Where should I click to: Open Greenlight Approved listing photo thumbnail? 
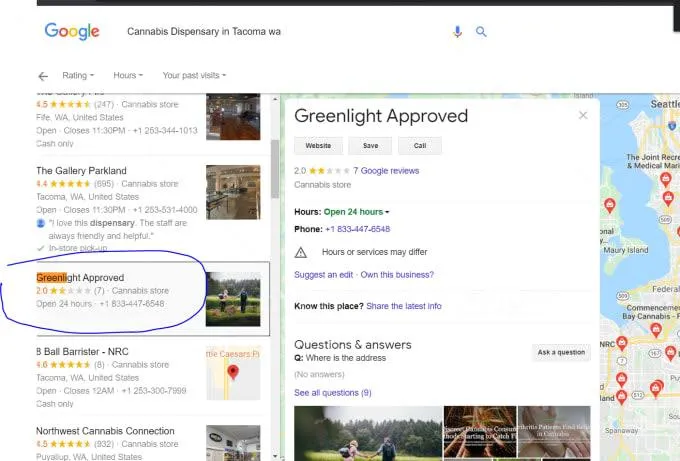pyautogui.click(x=233, y=299)
